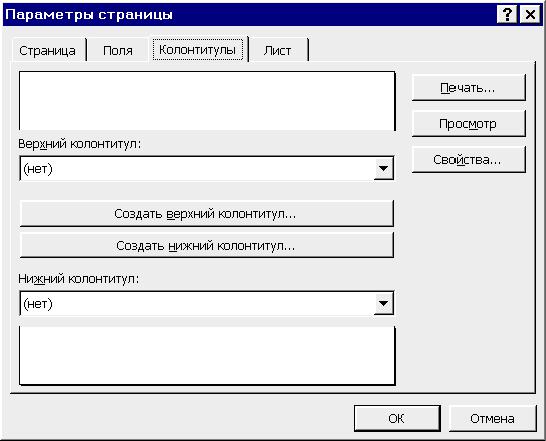This screenshot has width=546, height=441.
Task: Expand the Нижний колонтитул dropdown arrow
Action: [x=383, y=303]
